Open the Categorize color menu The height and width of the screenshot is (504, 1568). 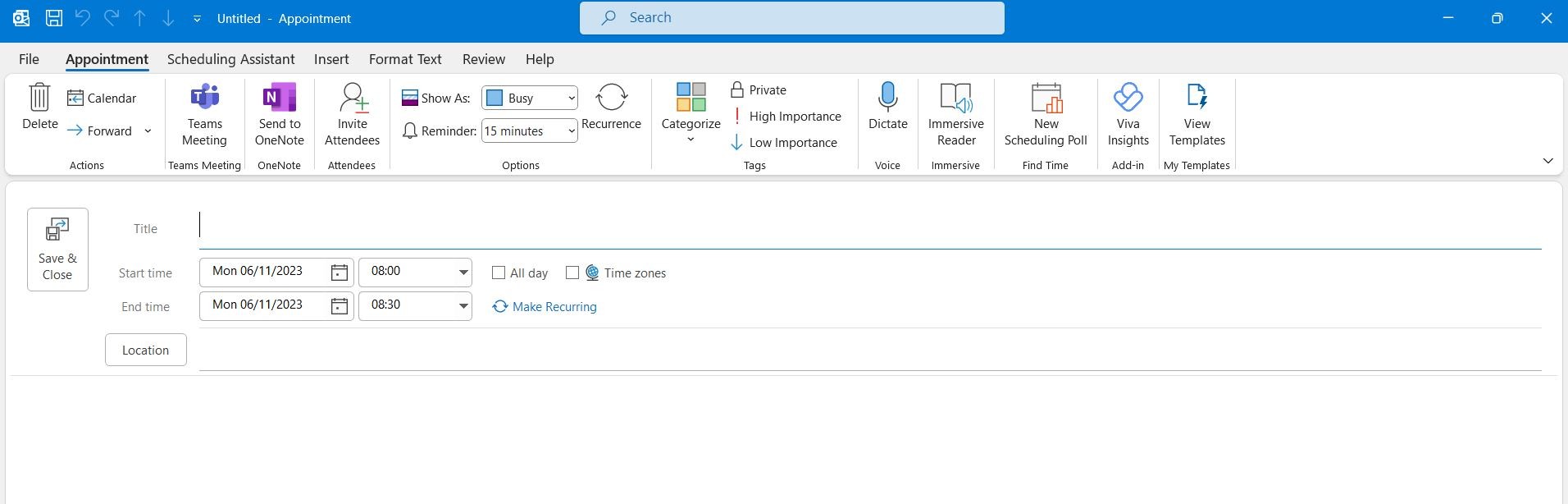691,113
